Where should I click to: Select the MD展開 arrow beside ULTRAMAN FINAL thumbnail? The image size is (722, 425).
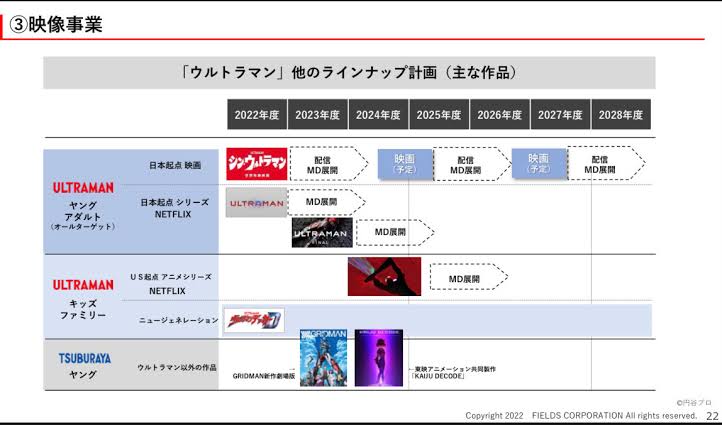coord(394,233)
